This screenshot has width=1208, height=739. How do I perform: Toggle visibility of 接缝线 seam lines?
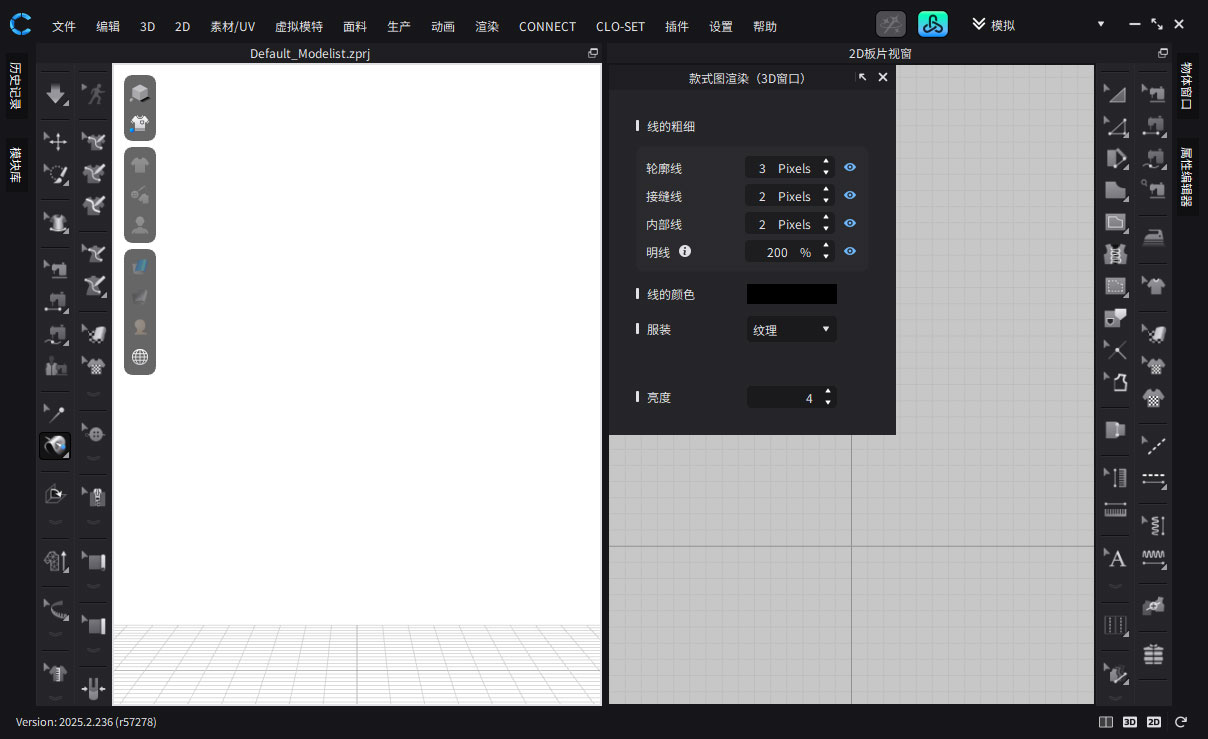pyautogui.click(x=849, y=196)
